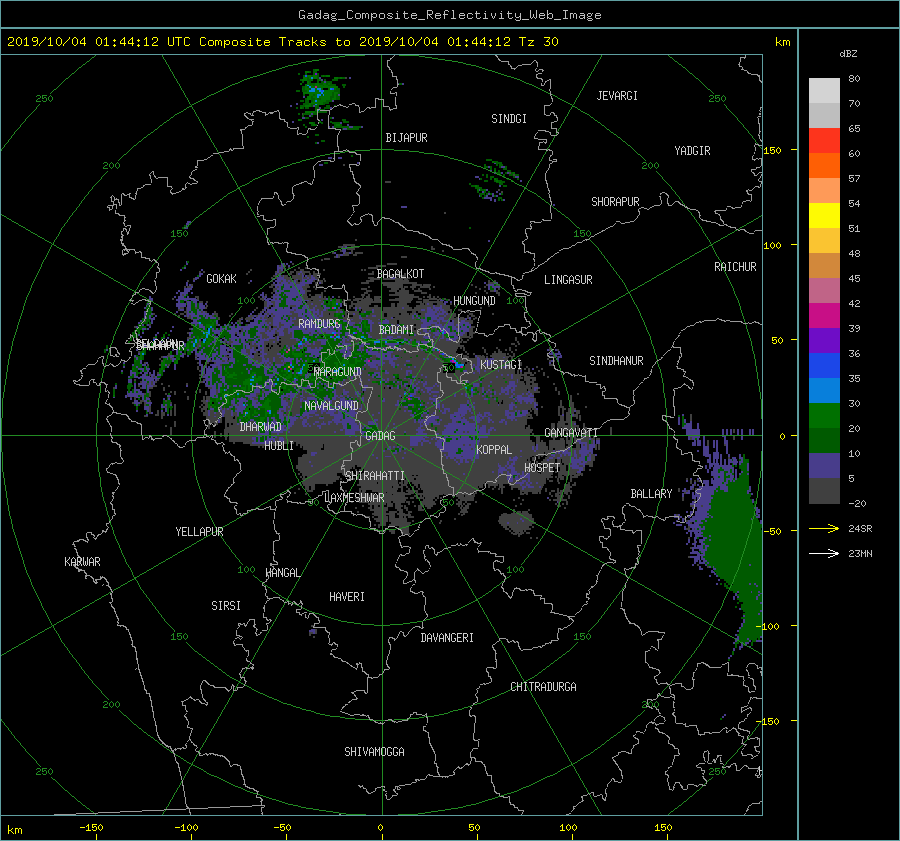Click the NARAGUND city label
The width and height of the screenshot is (900, 841).
tap(338, 371)
